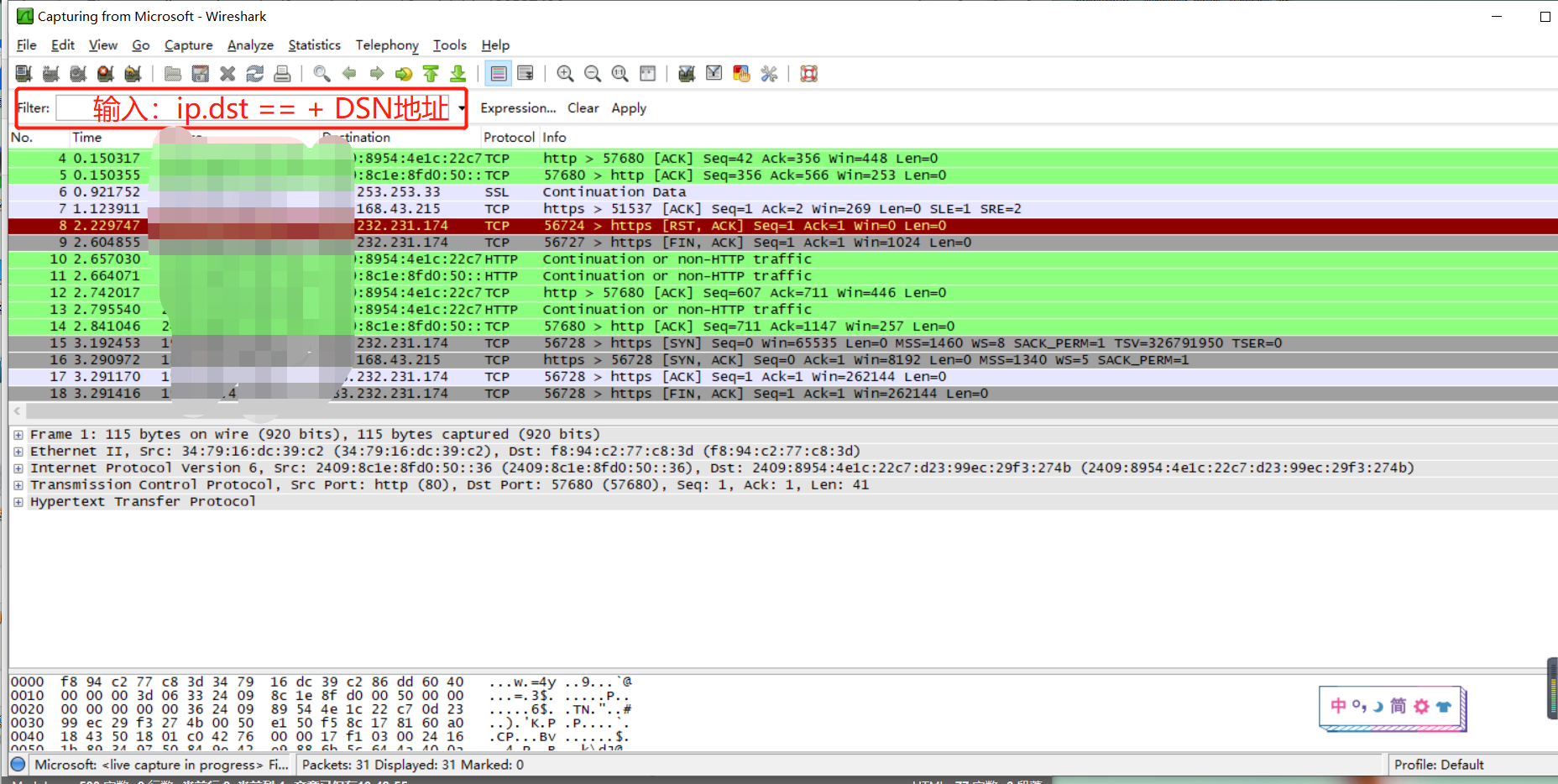Go to a specific packet number
This screenshot has width=1558, height=784.
tap(404, 74)
